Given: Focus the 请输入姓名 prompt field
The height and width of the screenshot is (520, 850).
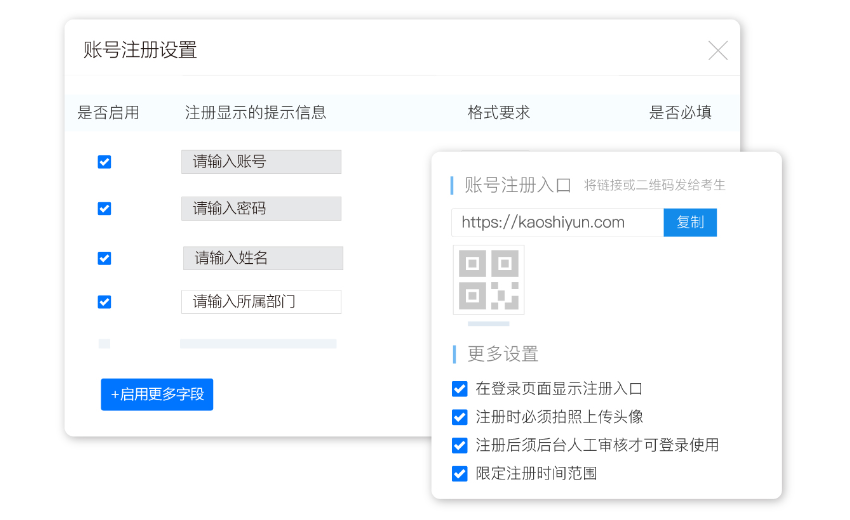Looking at the screenshot, I should pyautogui.click(x=262, y=258).
